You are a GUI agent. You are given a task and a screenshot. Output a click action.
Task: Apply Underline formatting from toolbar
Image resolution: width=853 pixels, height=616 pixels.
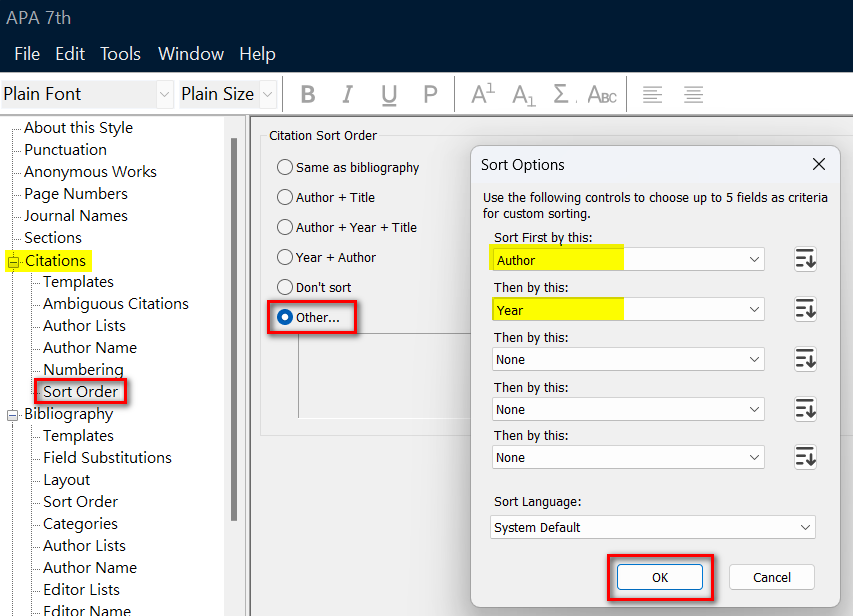(x=388, y=95)
